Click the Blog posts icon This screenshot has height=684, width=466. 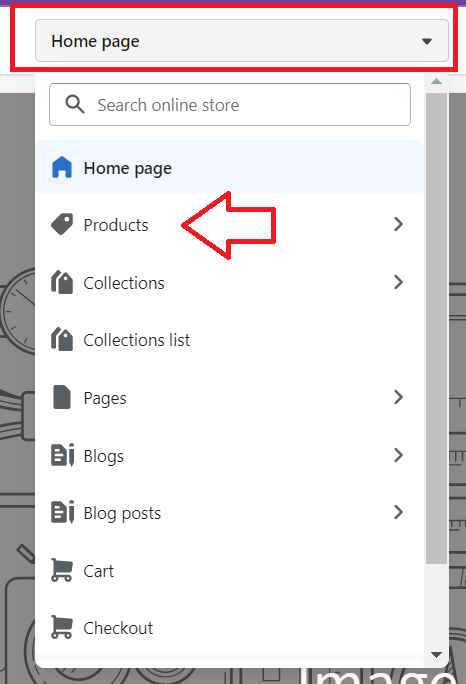click(x=62, y=512)
